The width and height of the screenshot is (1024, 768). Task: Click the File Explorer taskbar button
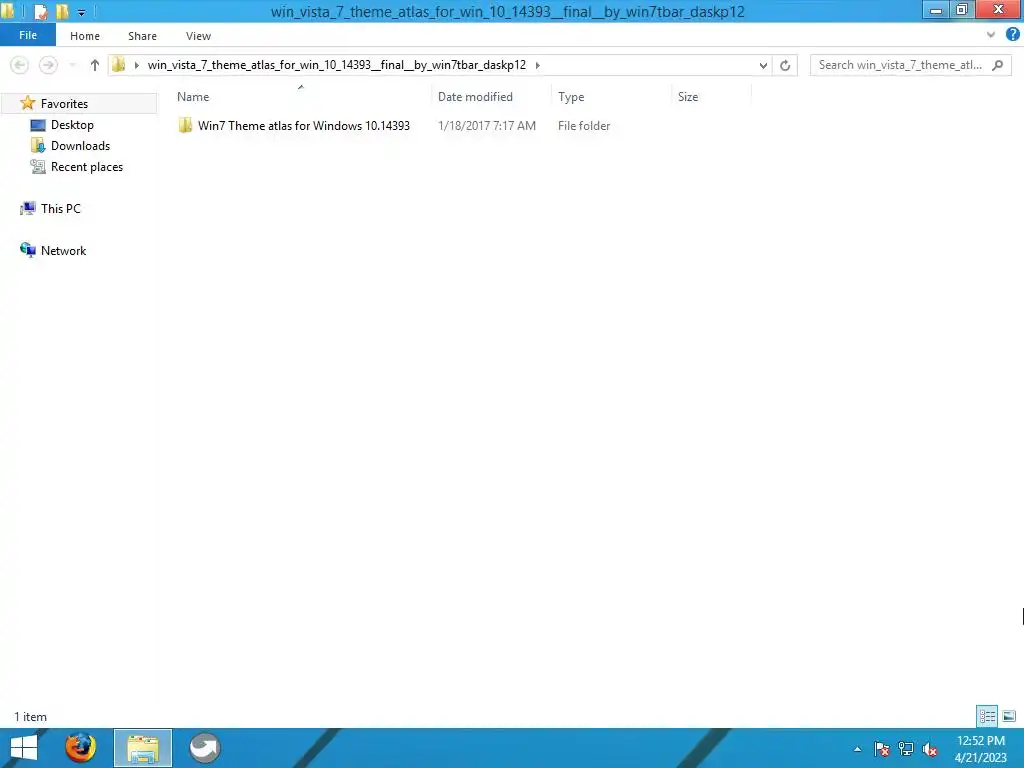(143, 748)
